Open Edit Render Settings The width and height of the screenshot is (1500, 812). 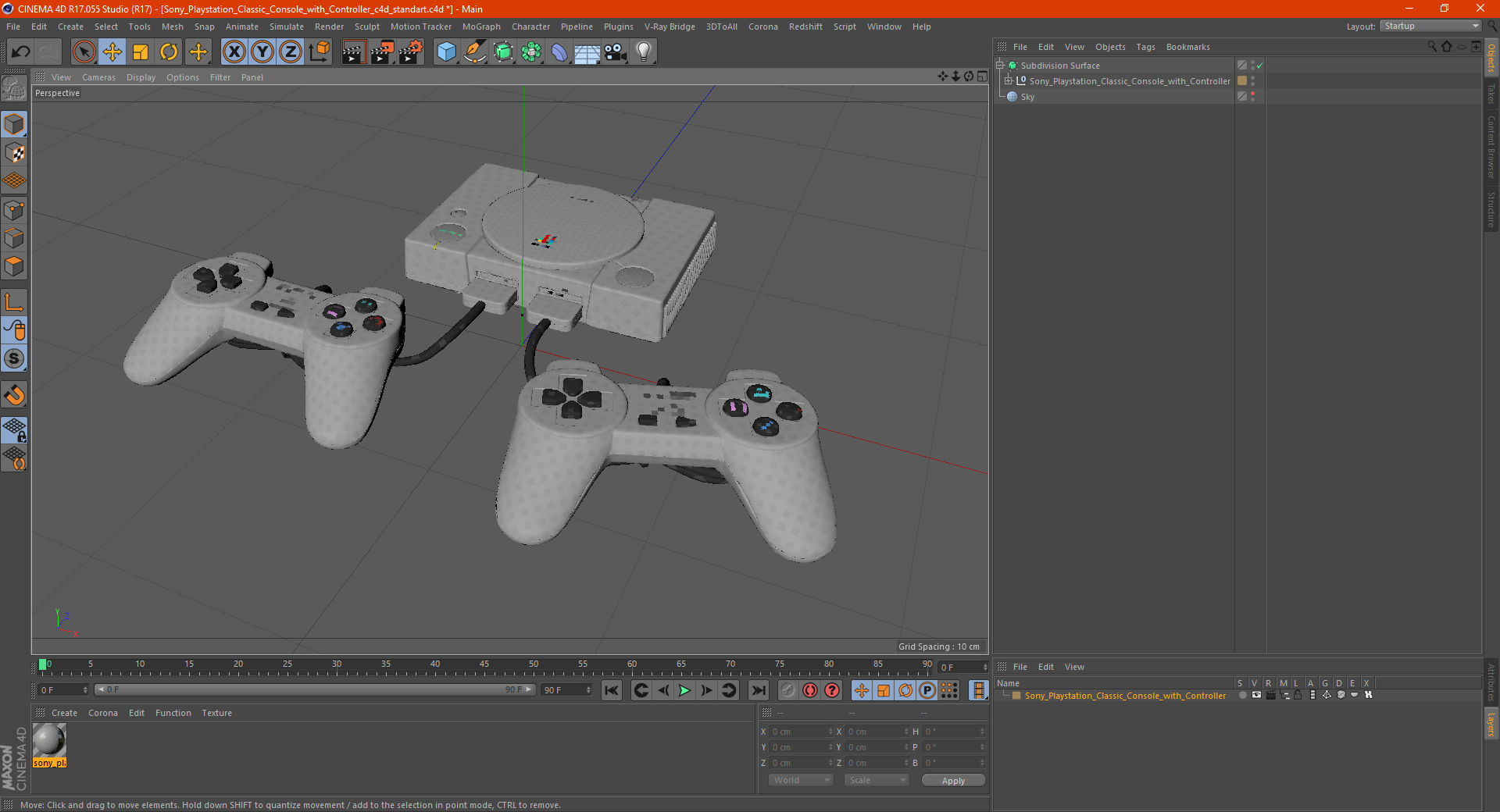[x=411, y=52]
